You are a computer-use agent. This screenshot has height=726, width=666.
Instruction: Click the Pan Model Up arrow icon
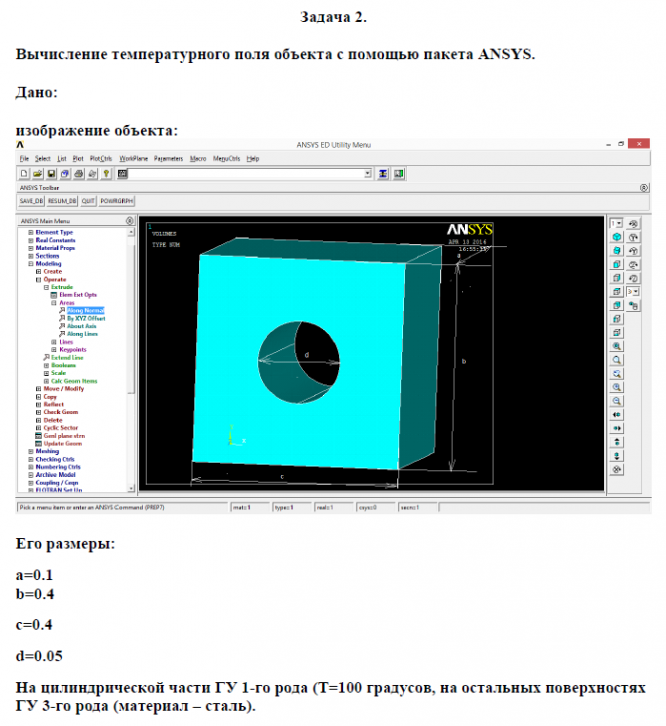pos(616,442)
